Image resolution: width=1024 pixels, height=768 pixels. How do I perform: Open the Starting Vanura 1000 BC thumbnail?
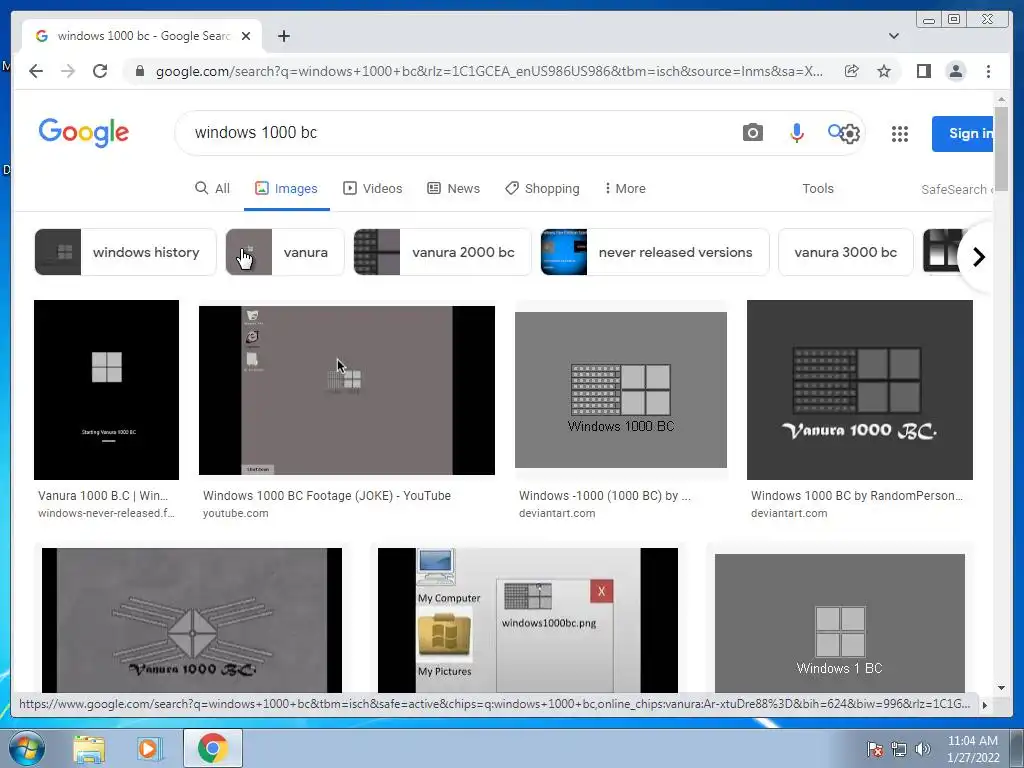coord(106,390)
